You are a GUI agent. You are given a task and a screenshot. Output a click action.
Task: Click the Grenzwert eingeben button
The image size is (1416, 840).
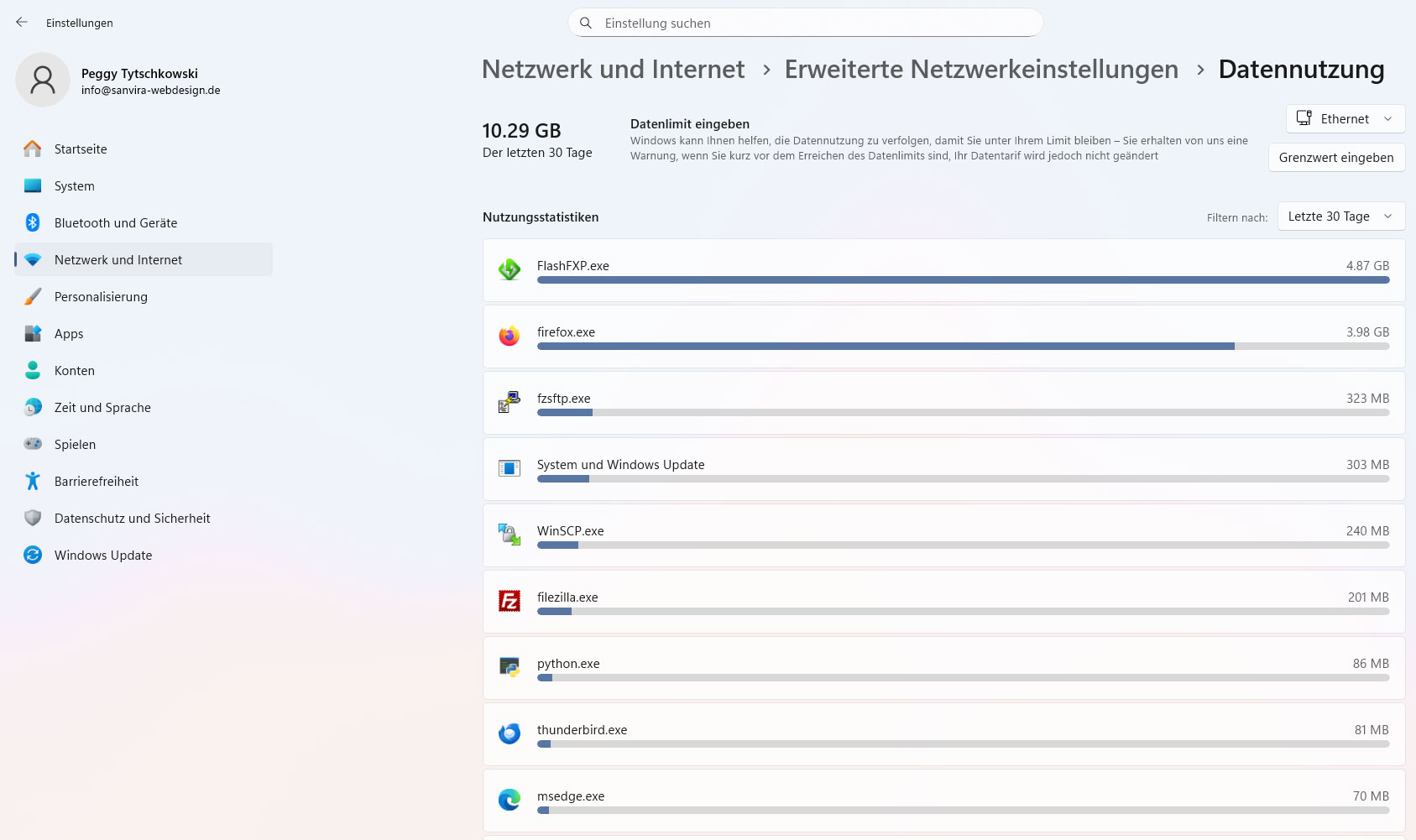point(1336,158)
